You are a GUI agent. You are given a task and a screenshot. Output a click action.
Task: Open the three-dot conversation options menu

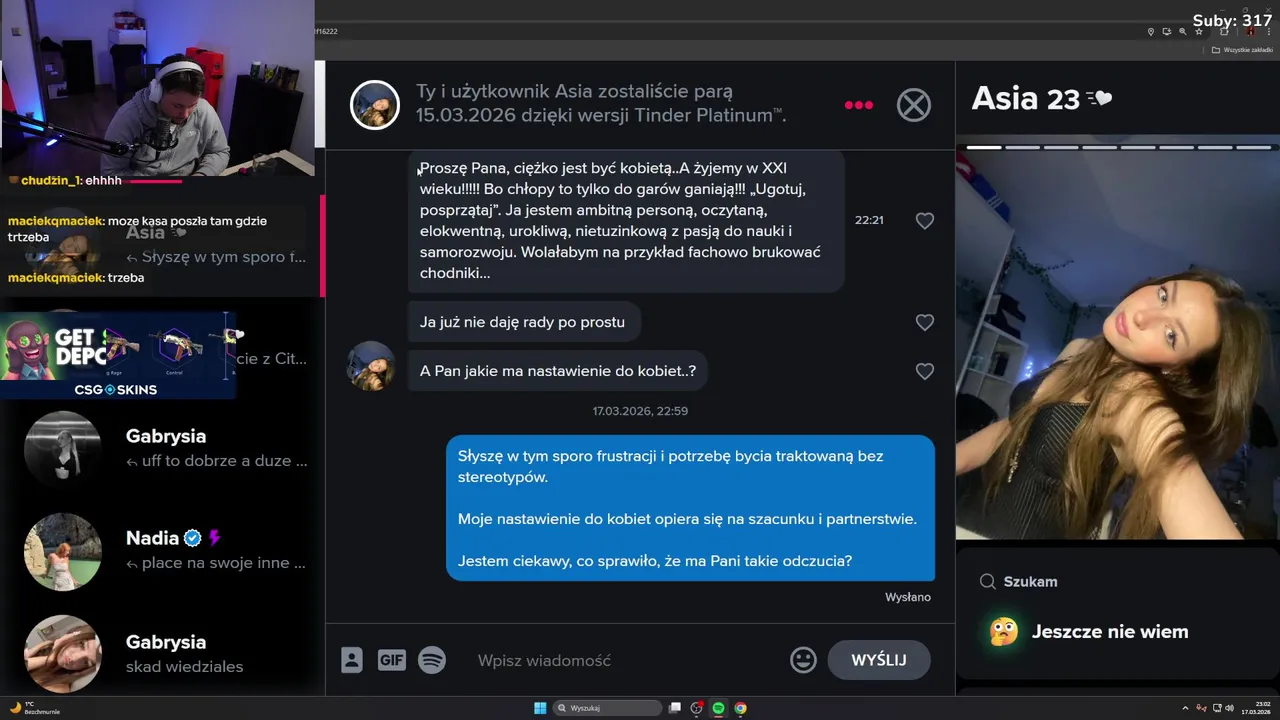click(x=859, y=105)
